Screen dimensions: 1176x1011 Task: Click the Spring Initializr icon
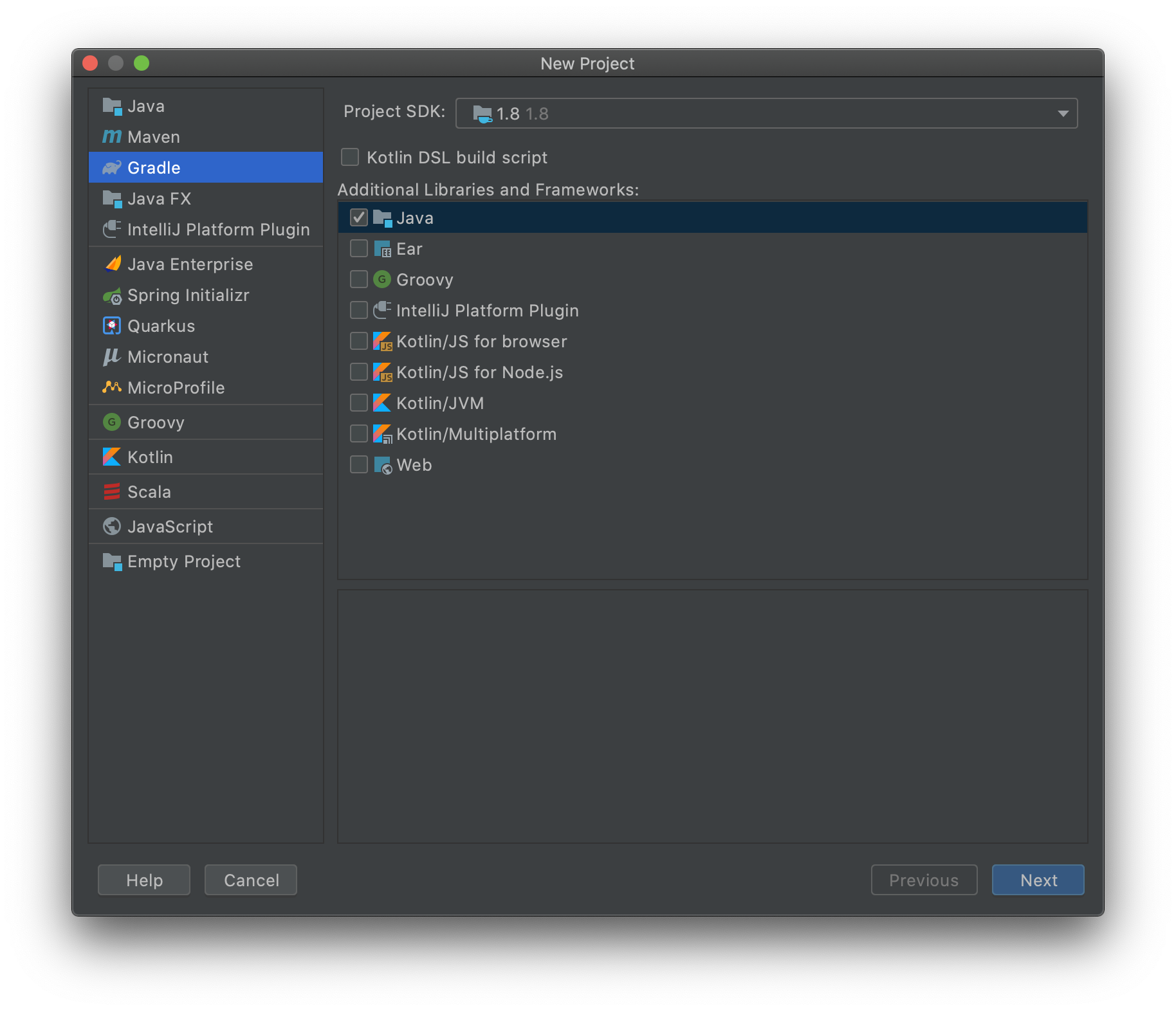pos(112,295)
